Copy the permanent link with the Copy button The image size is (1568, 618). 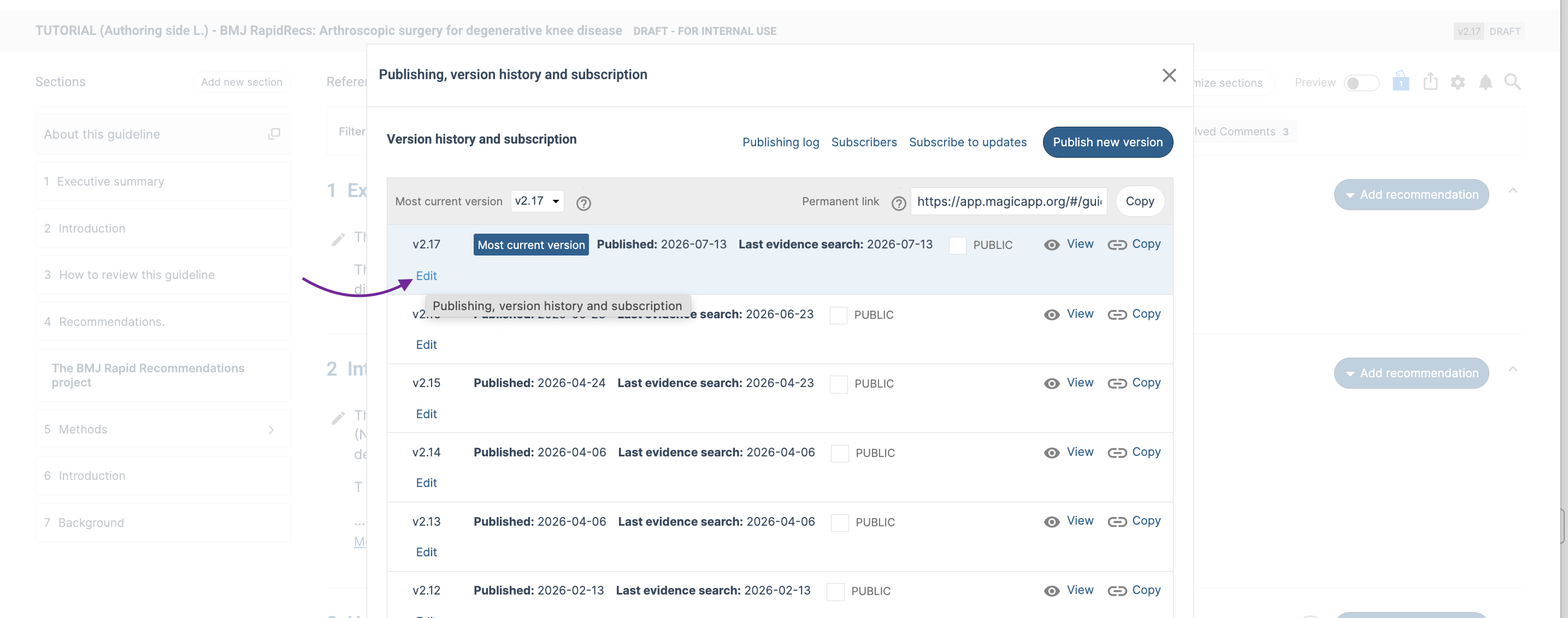1140,201
